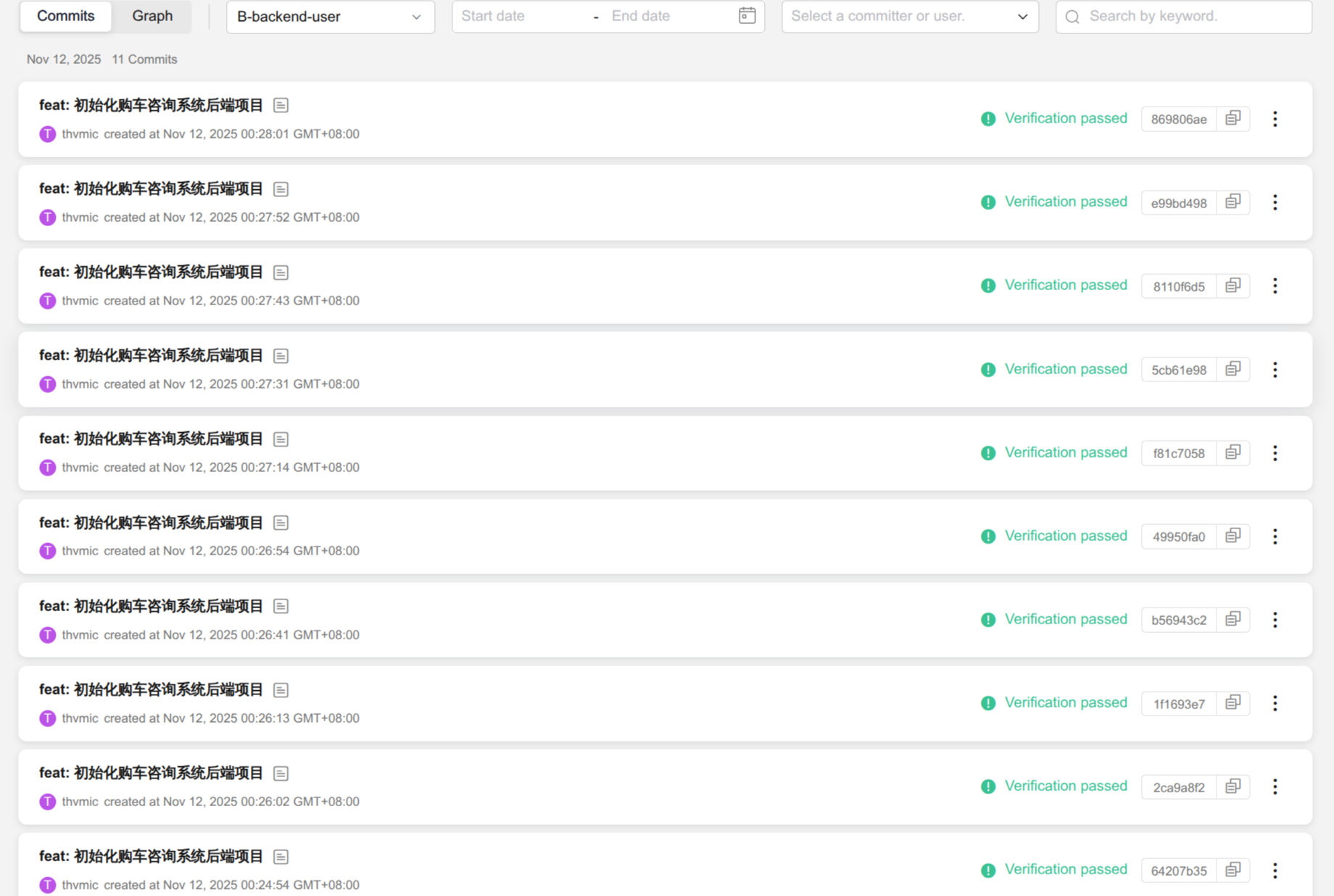The width and height of the screenshot is (1334, 896).
Task: Open commit hash f81c7058
Action: [1179, 453]
